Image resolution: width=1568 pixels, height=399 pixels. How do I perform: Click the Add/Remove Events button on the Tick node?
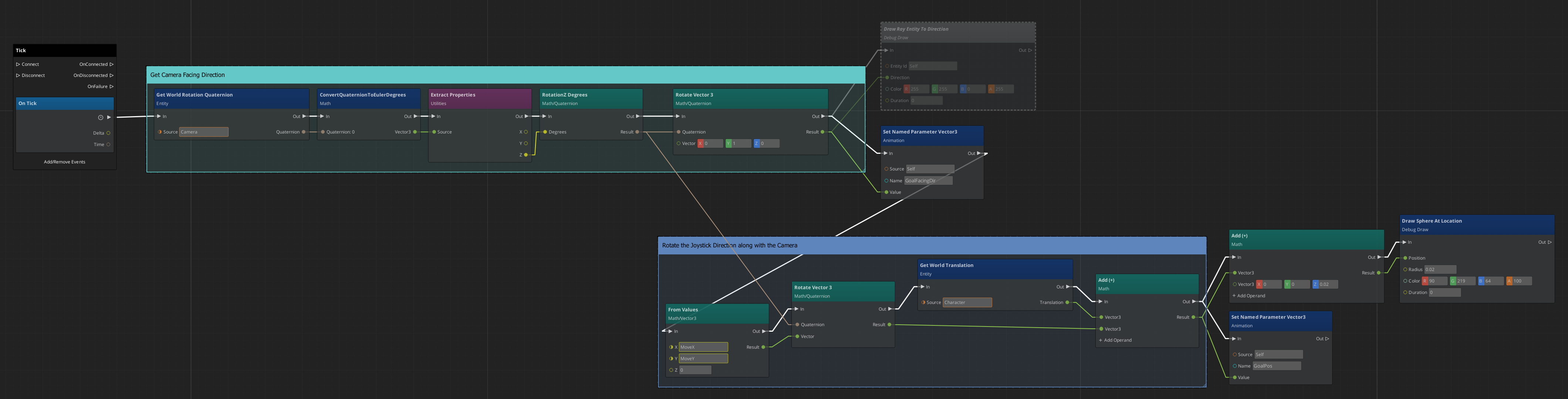[64, 161]
